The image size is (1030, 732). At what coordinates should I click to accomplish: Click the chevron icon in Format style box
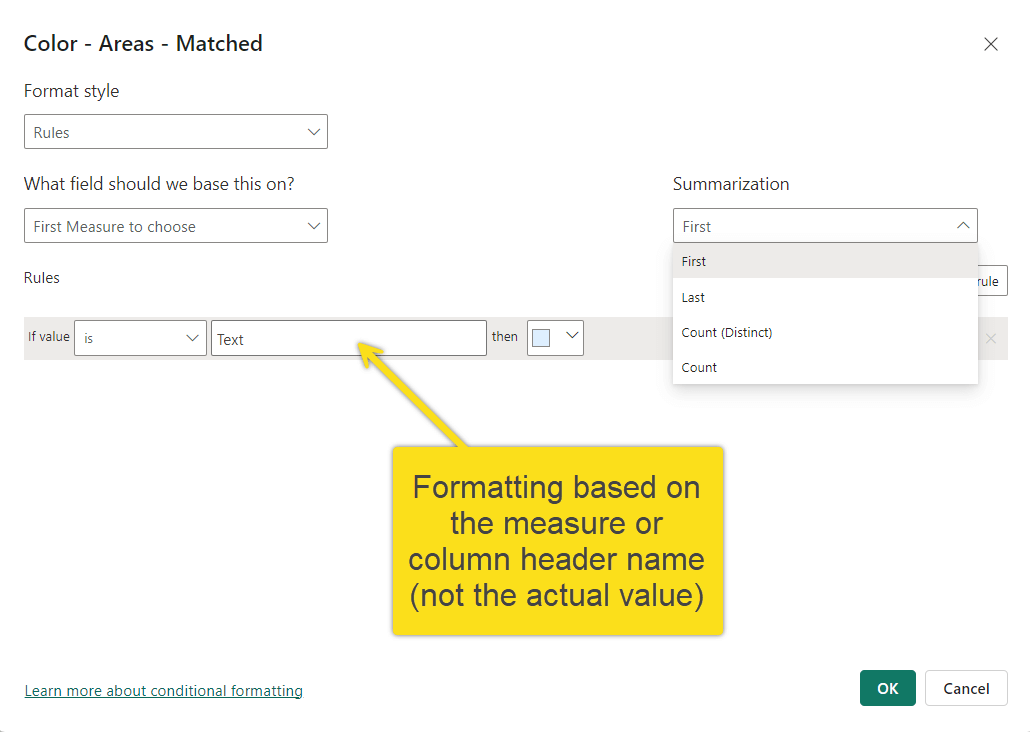313,132
